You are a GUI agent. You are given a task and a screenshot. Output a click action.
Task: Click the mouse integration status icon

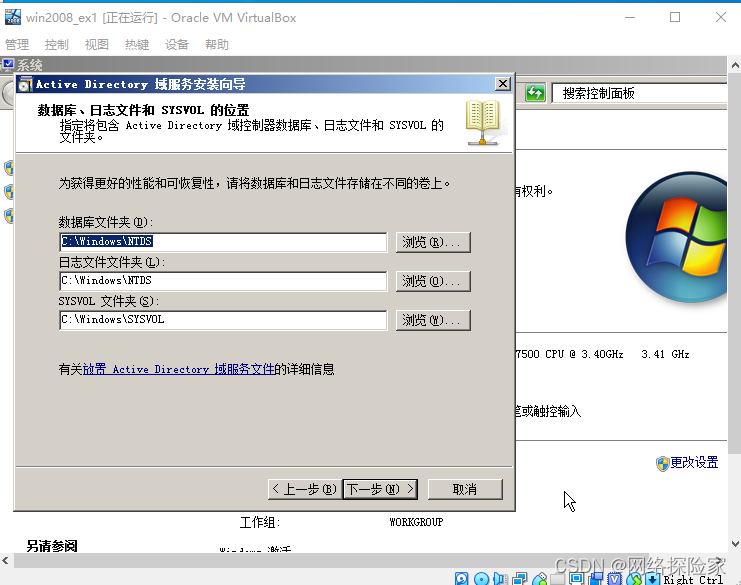click(x=634, y=579)
